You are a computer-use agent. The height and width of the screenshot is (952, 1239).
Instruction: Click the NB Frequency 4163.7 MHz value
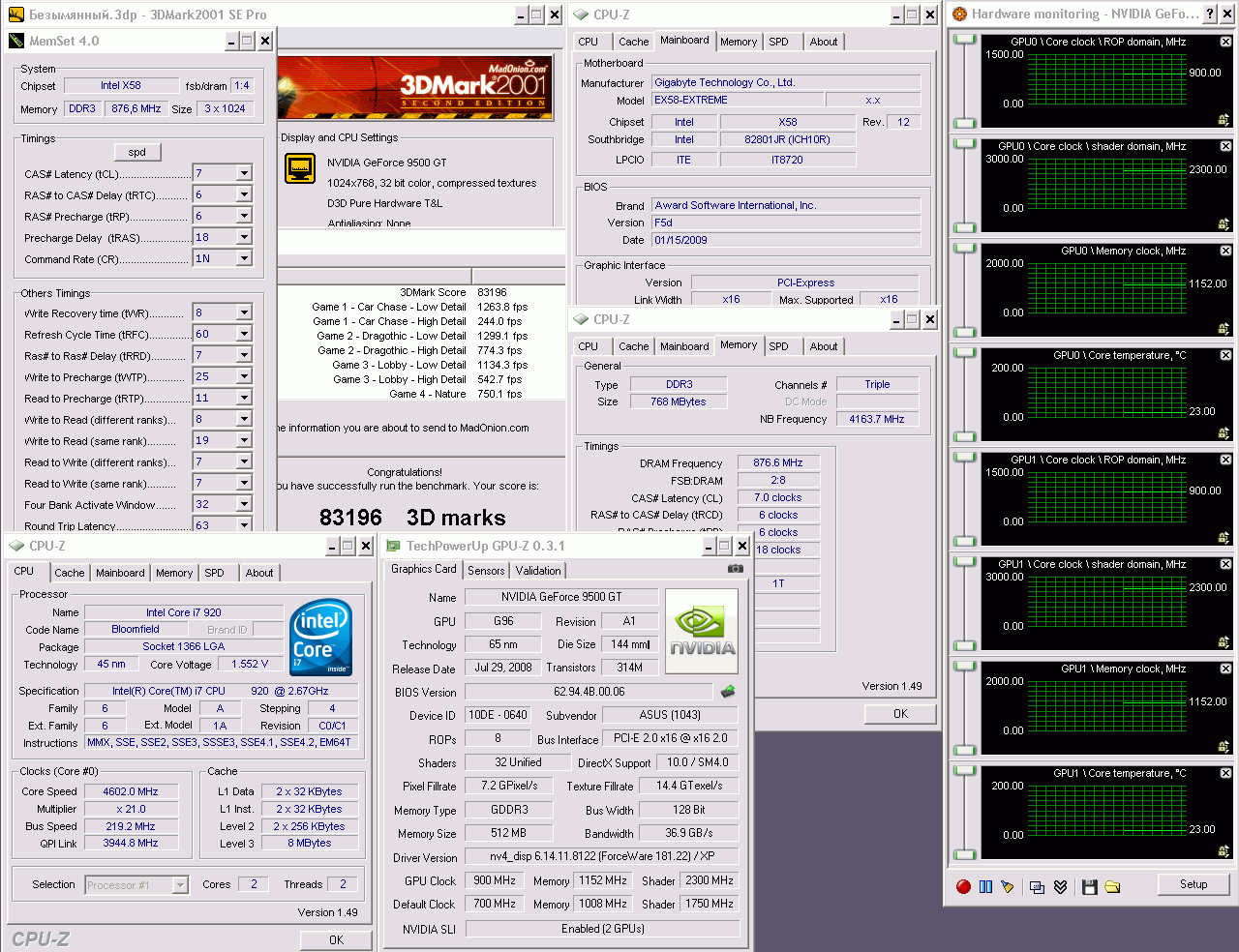coord(876,419)
